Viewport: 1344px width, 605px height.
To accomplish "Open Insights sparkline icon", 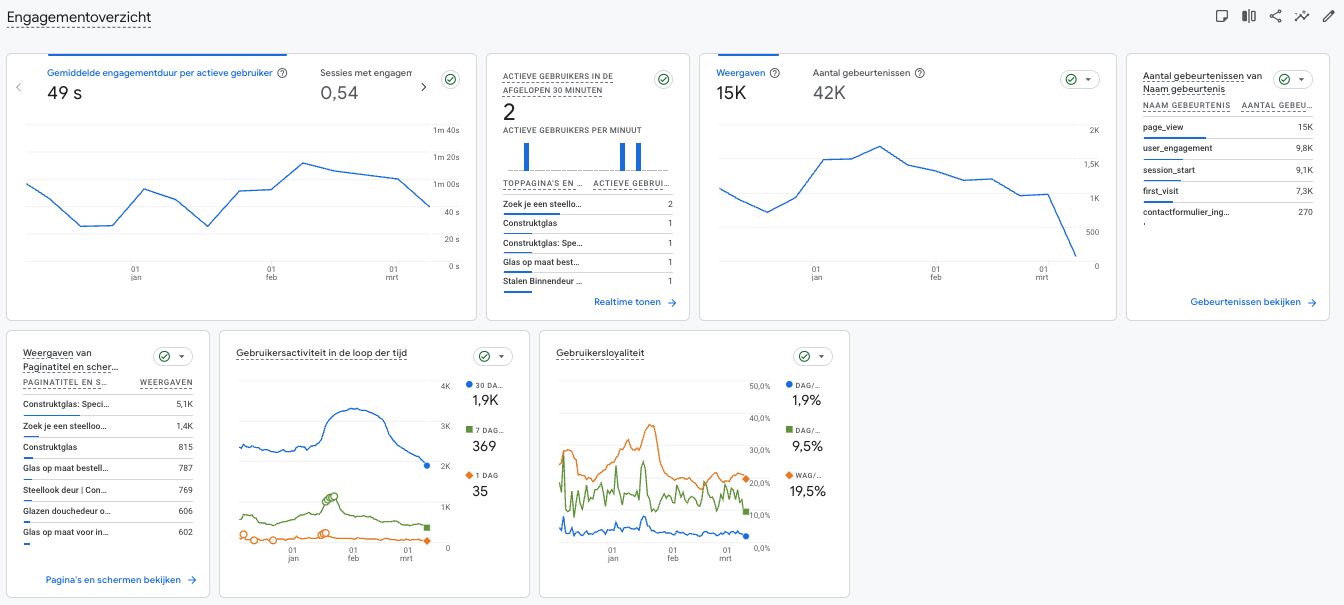I will tap(1302, 16).
